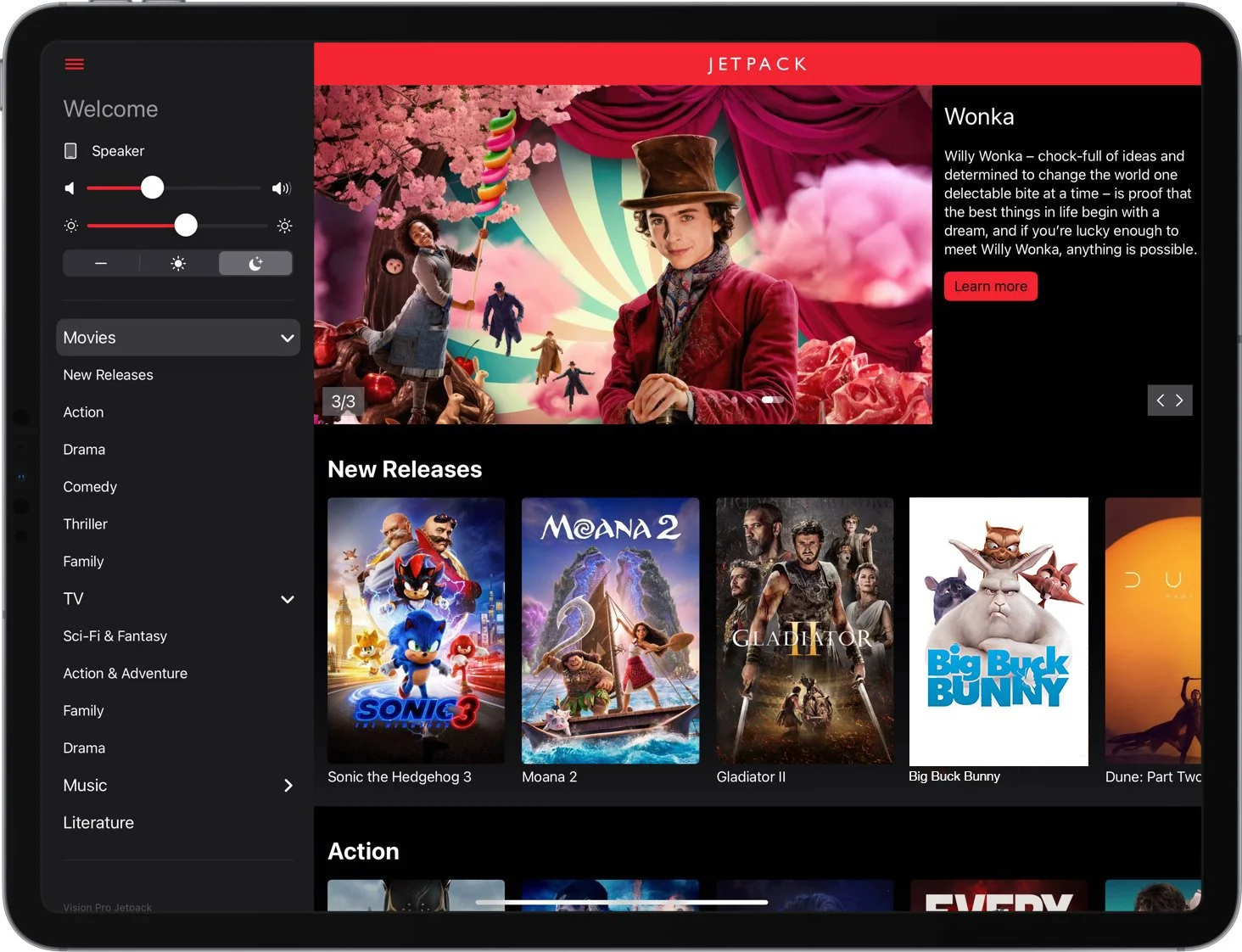Click the Action section heading
Viewport: 1242px width, 952px height.
[x=363, y=851]
